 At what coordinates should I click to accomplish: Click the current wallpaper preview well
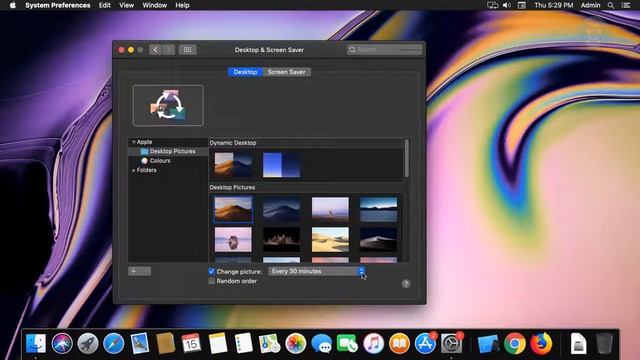point(168,105)
